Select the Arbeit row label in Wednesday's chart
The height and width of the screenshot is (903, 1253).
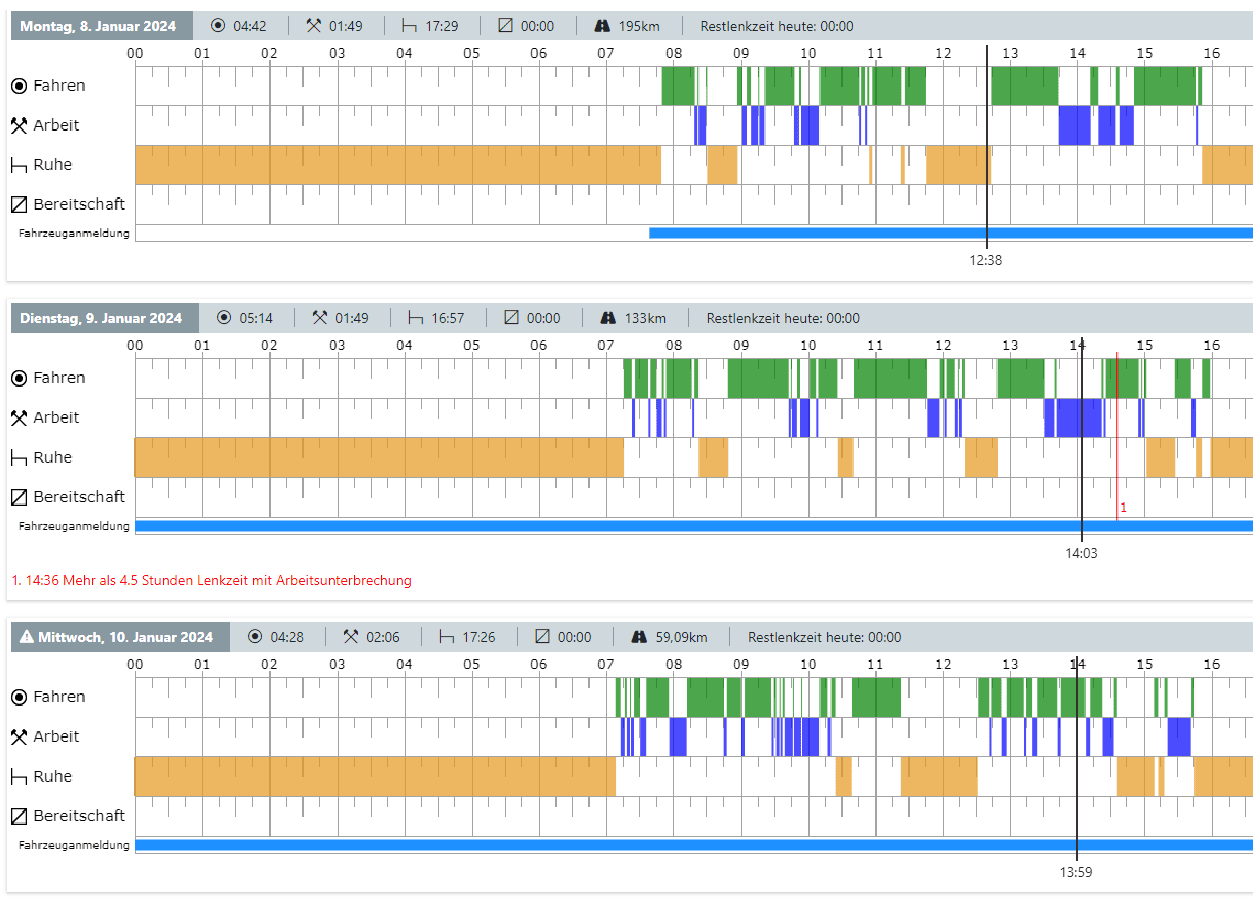(x=56, y=737)
